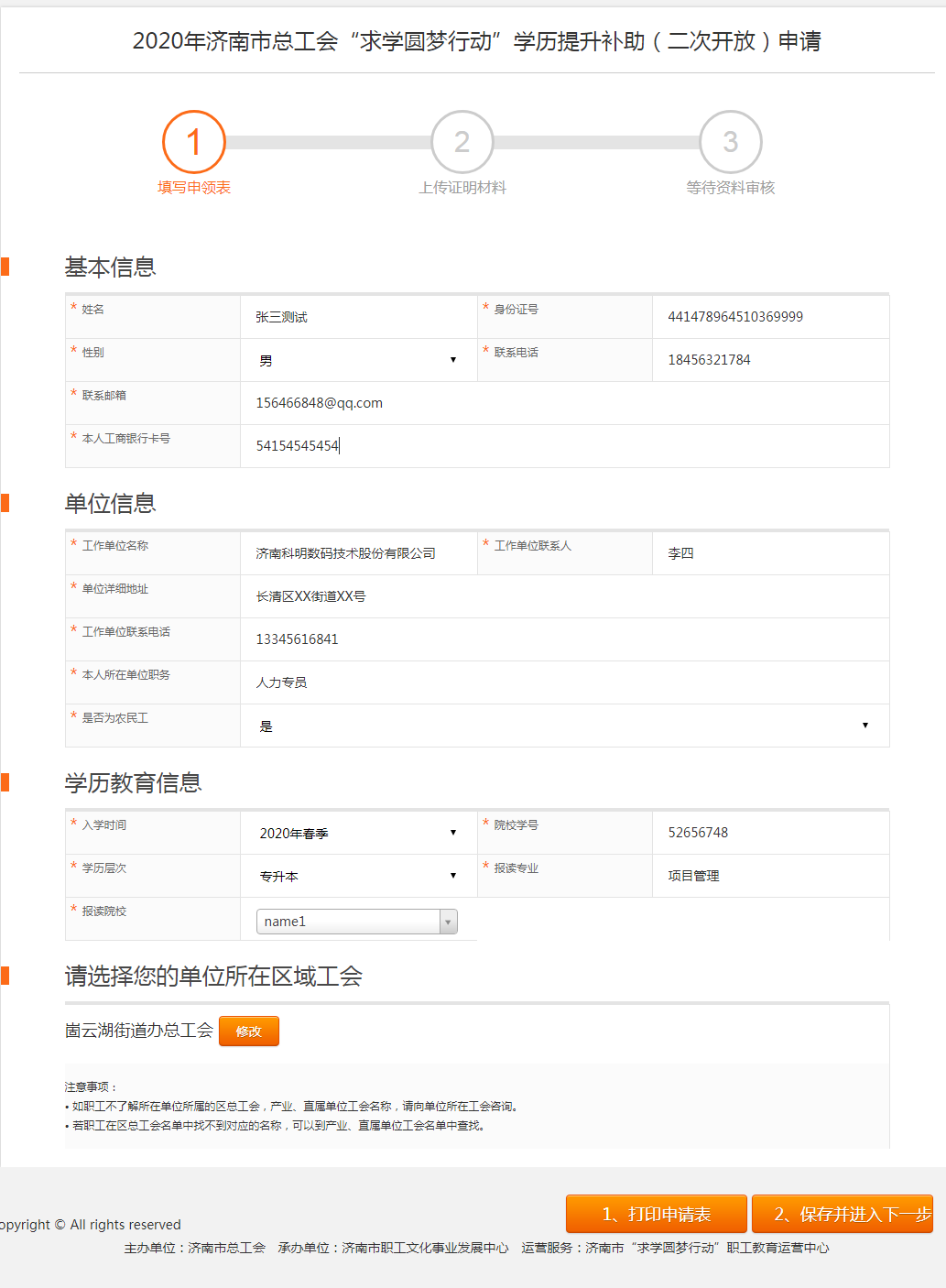Click the 打印申请表 button
Viewport: 946px width, 1288px height.
[x=656, y=1213]
